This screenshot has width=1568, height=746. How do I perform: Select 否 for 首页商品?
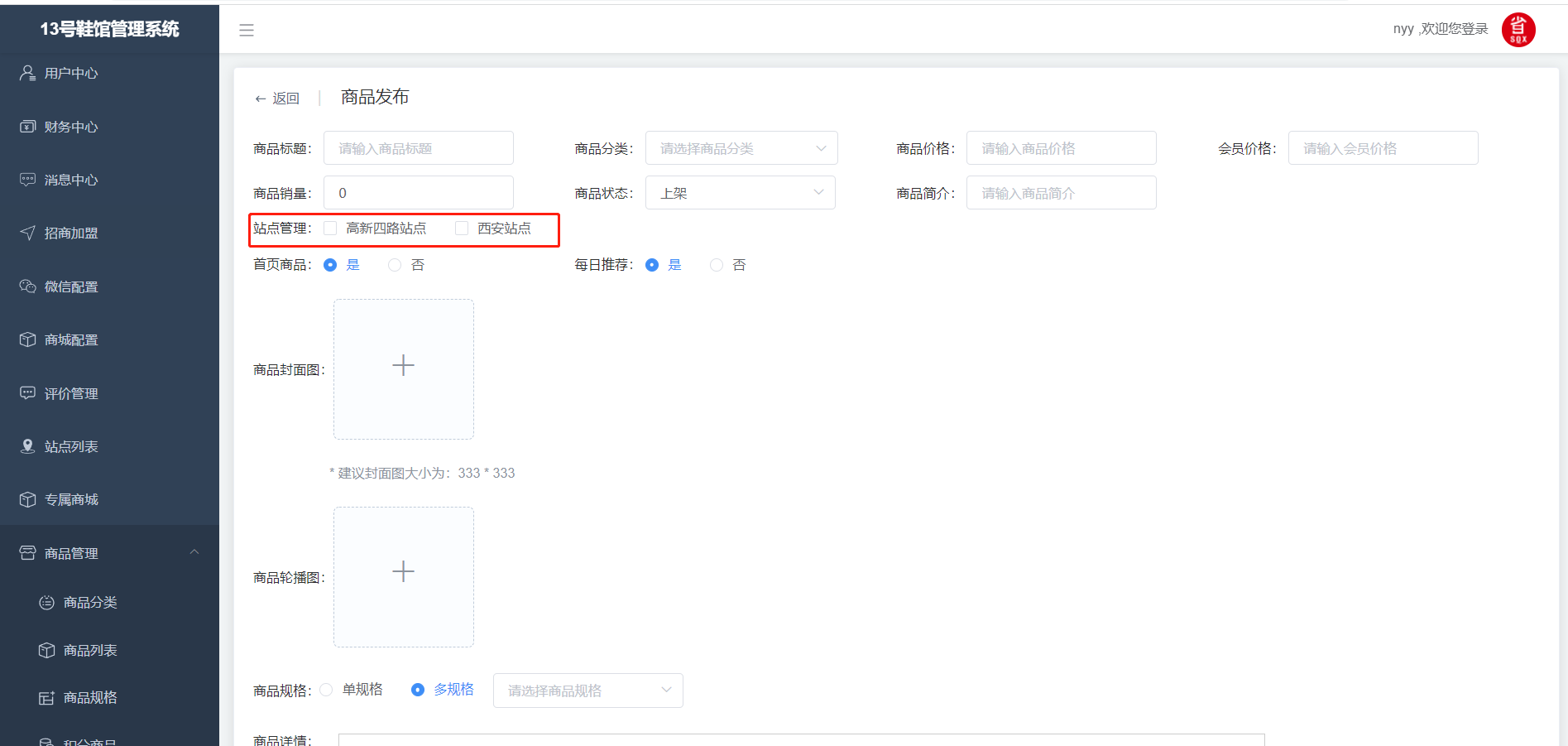point(395,265)
